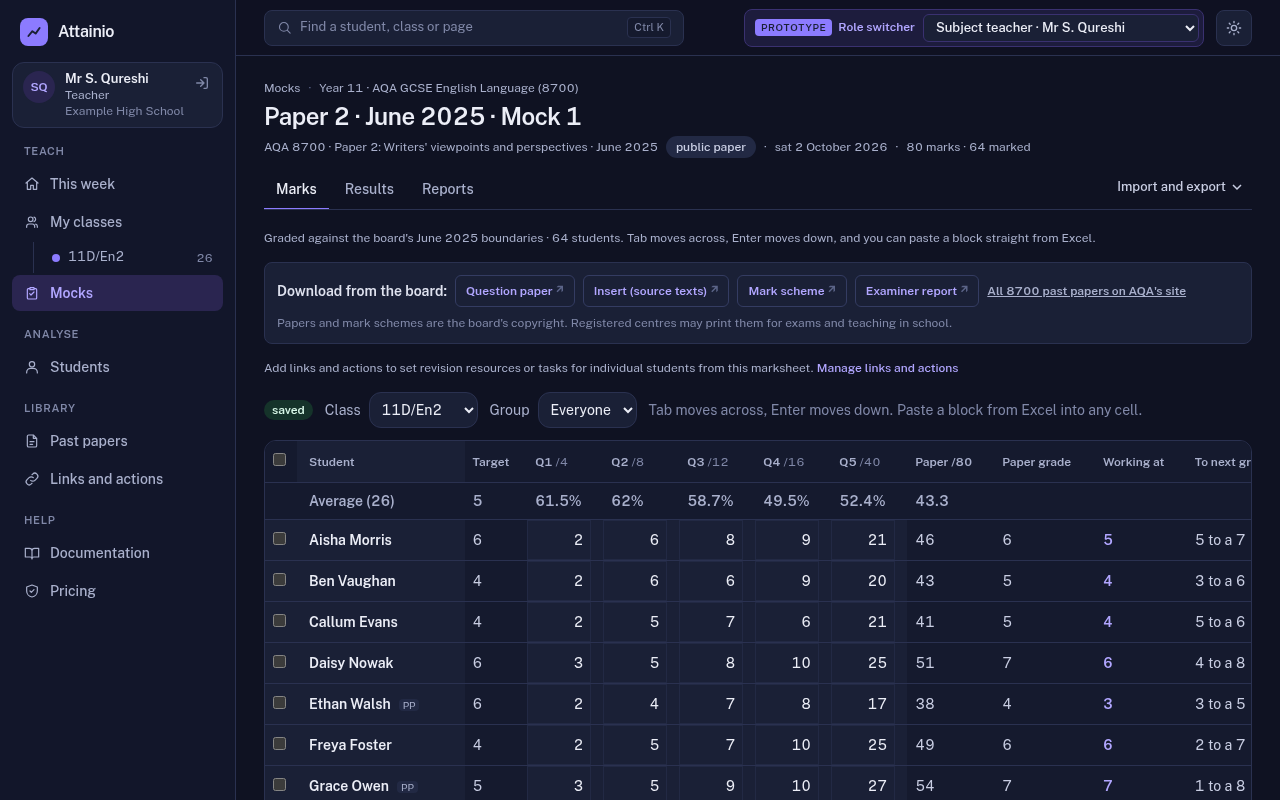
Task: Click the SQ avatar in the sidebar
Action: [x=39, y=87]
